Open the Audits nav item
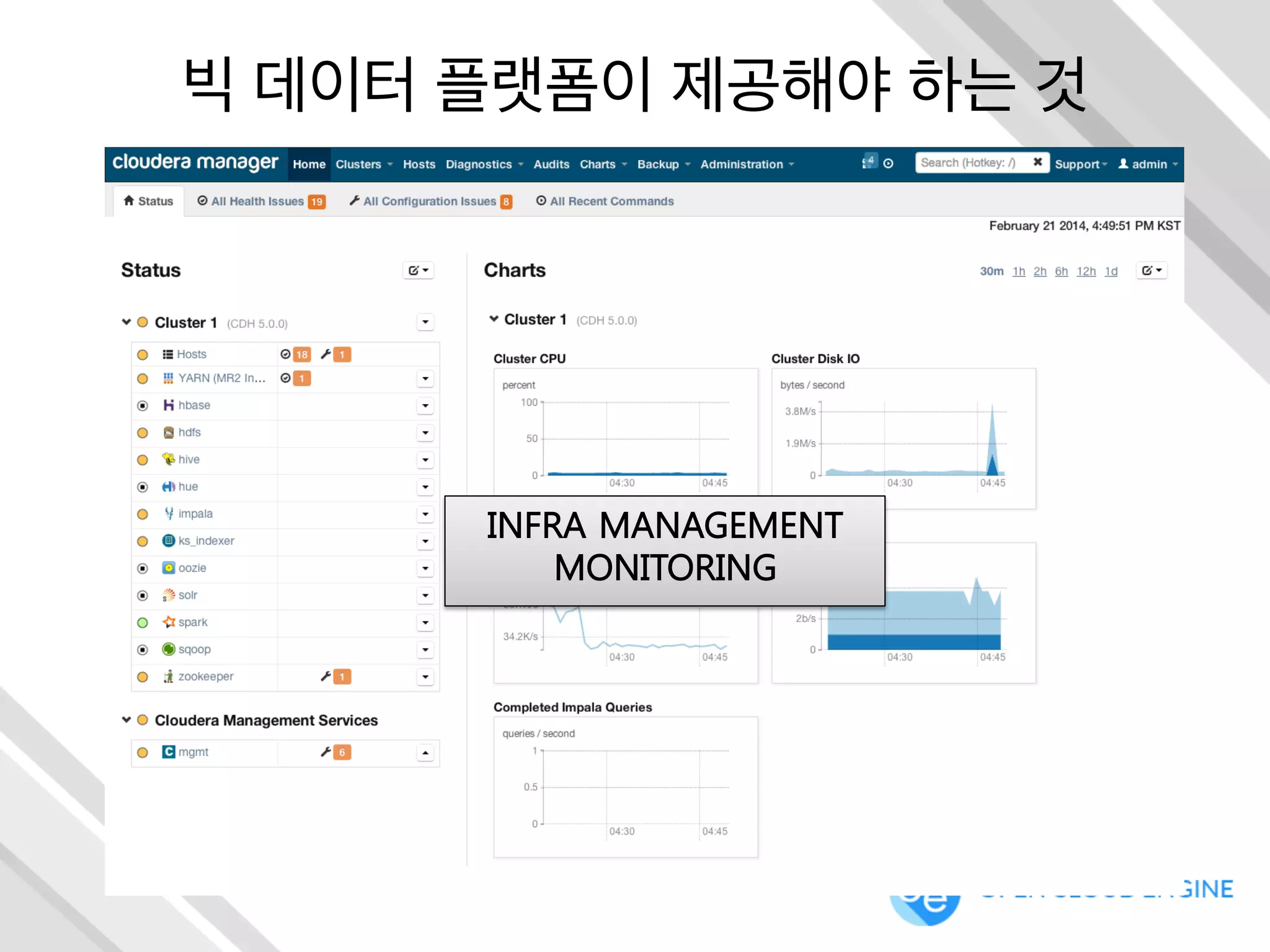 551,165
